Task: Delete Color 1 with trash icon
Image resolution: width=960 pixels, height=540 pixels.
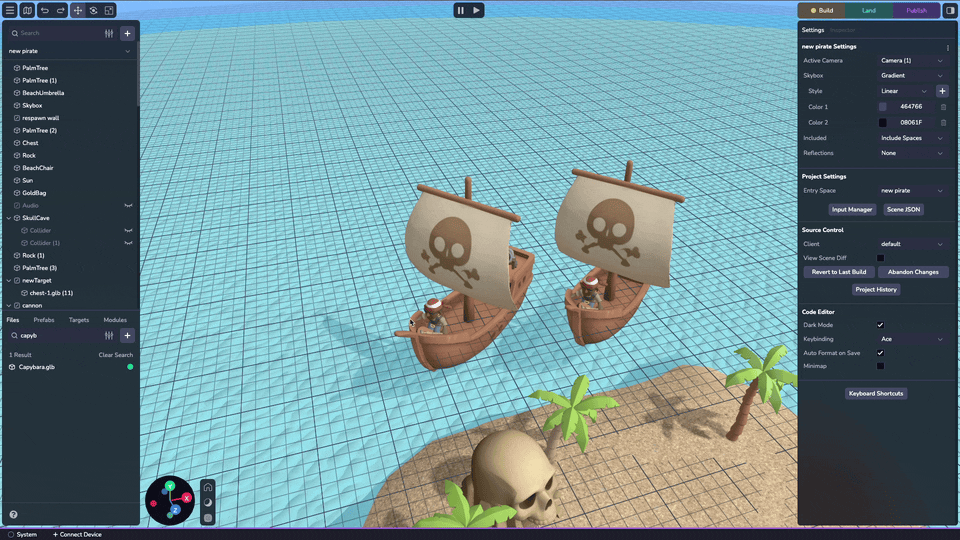Action: tap(942, 107)
